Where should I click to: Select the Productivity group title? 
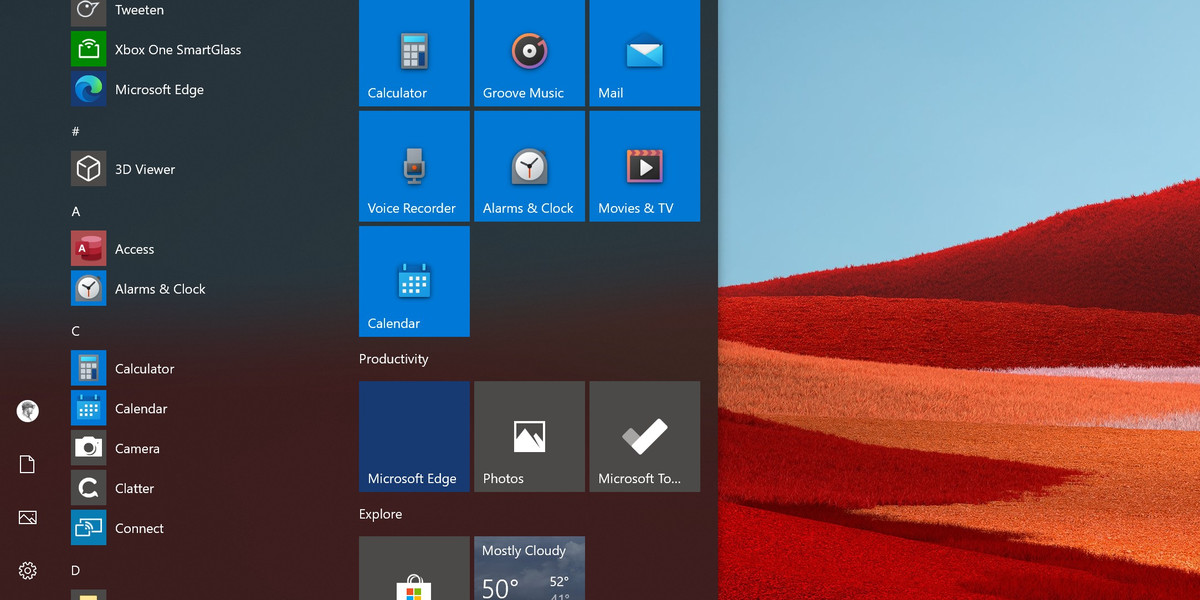pyautogui.click(x=394, y=359)
